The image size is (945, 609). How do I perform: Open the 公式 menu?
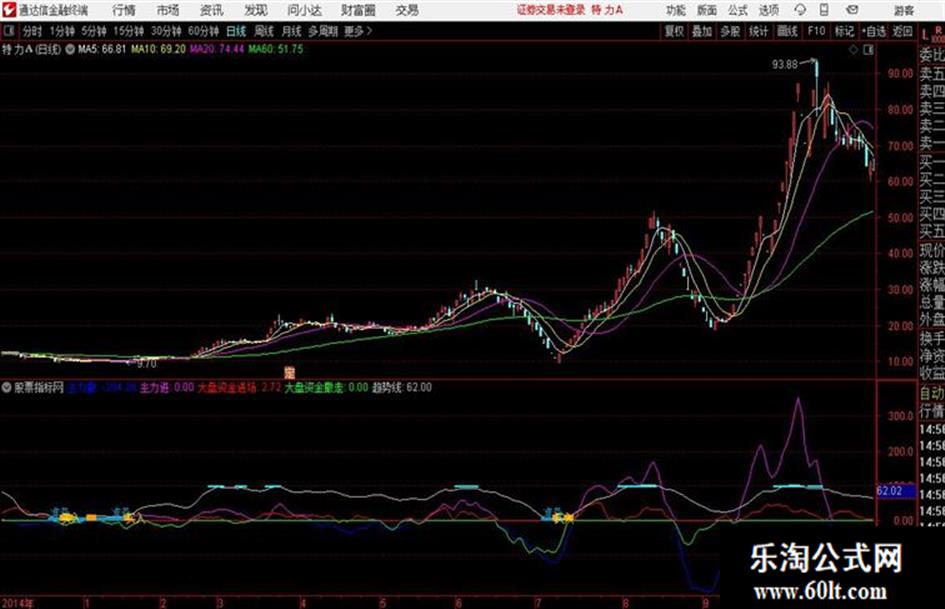pyautogui.click(x=738, y=10)
